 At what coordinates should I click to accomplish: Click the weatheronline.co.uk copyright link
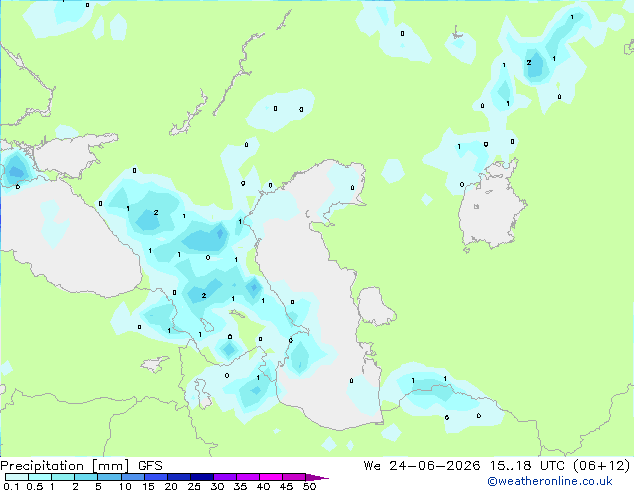point(550,481)
